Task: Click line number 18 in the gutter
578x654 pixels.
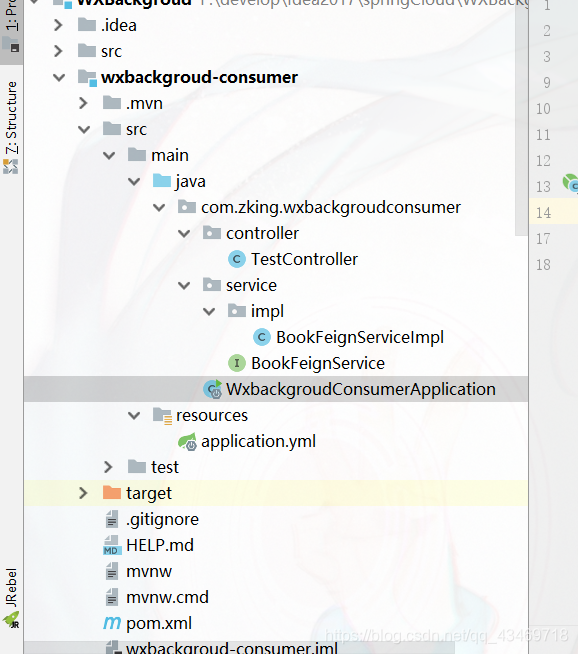Action: click(543, 264)
